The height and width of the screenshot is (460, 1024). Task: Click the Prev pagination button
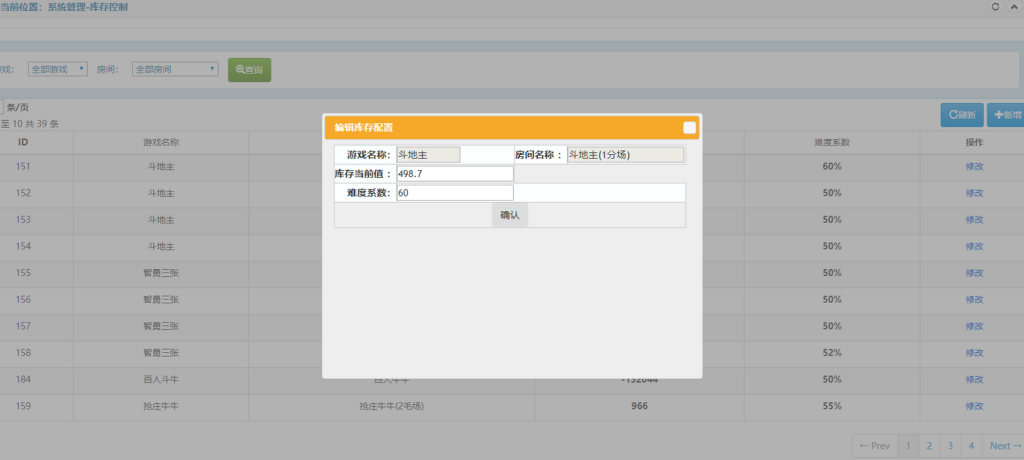(x=874, y=446)
